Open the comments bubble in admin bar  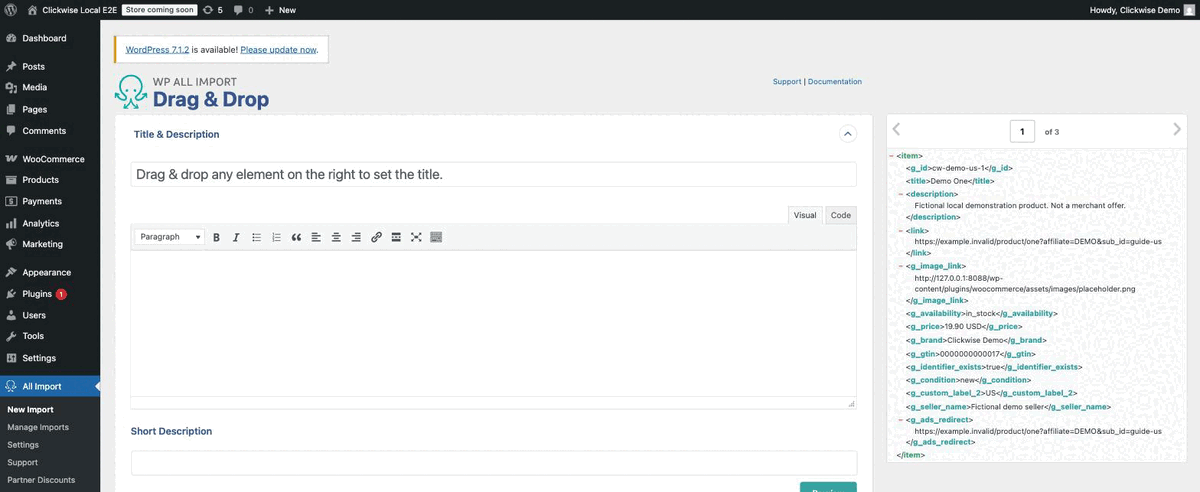[x=243, y=9]
